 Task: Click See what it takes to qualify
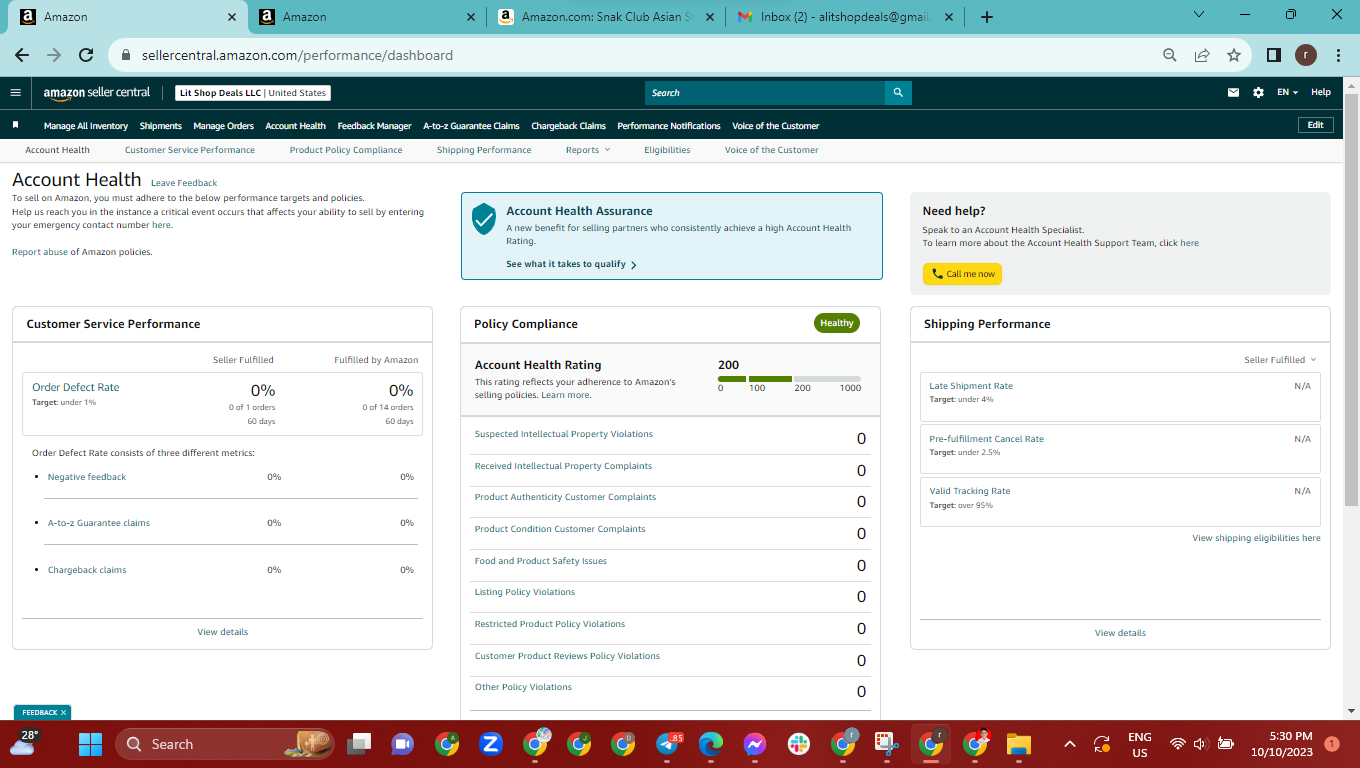(x=571, y=264)
